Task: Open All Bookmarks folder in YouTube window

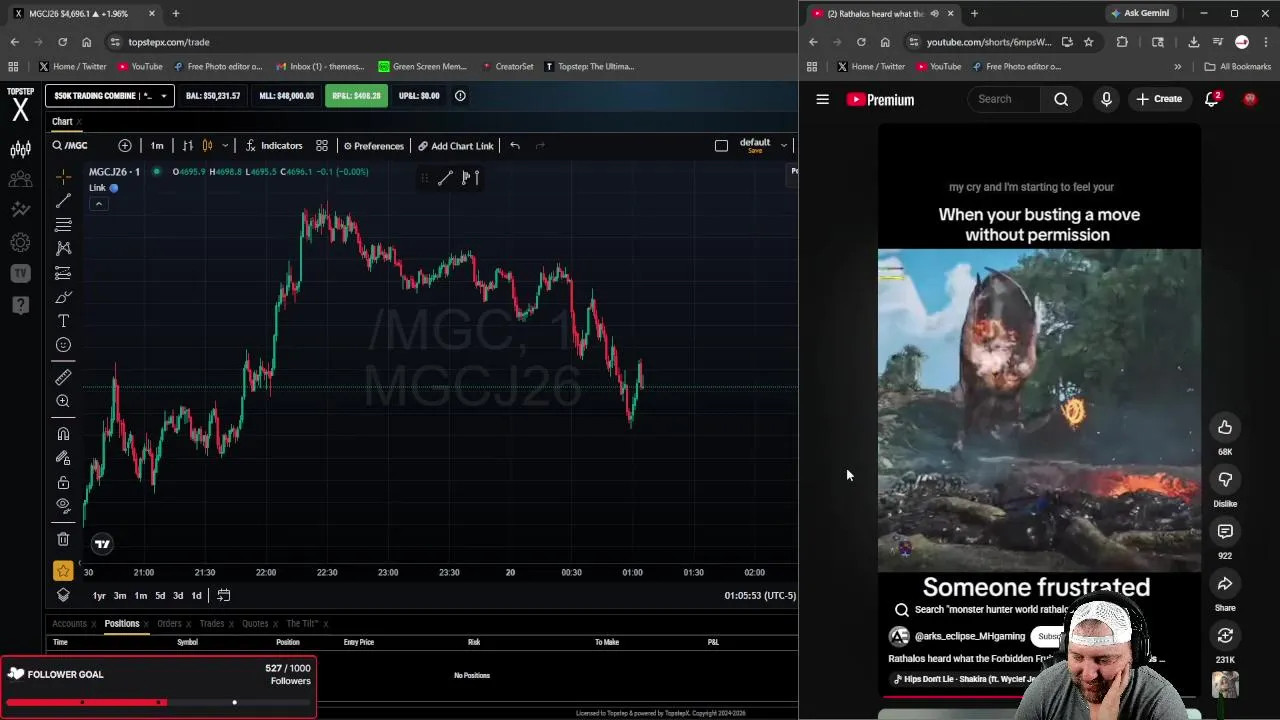Action: pyautogui.click(x=1238, y=67)
